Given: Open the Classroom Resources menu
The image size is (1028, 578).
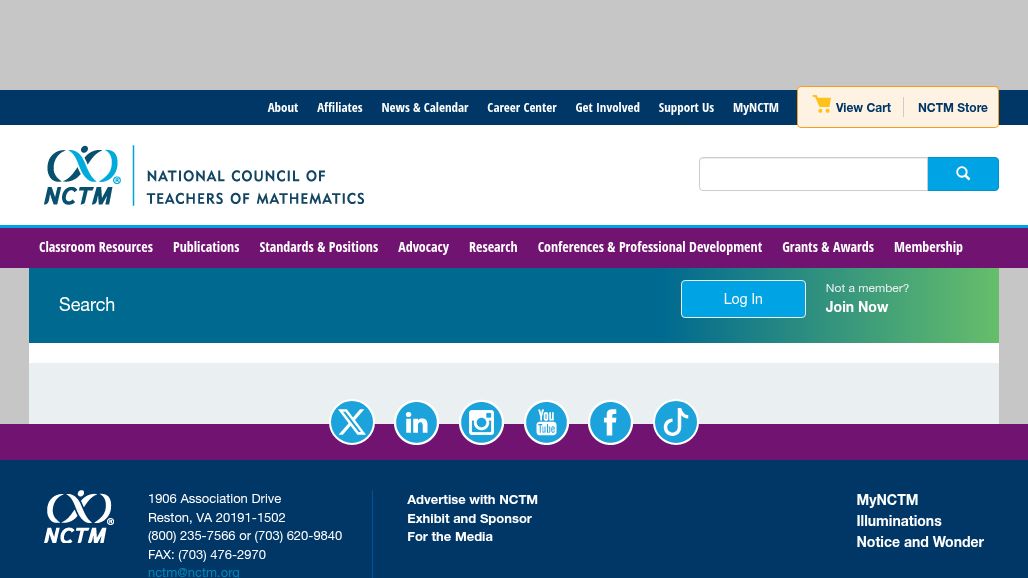Looking at the screenshot, I should click(96, 247).
